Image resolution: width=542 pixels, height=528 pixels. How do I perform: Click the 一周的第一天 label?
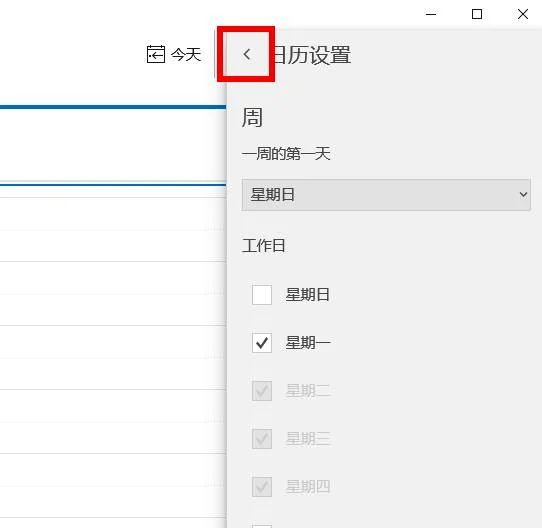[x=286, y=154]
